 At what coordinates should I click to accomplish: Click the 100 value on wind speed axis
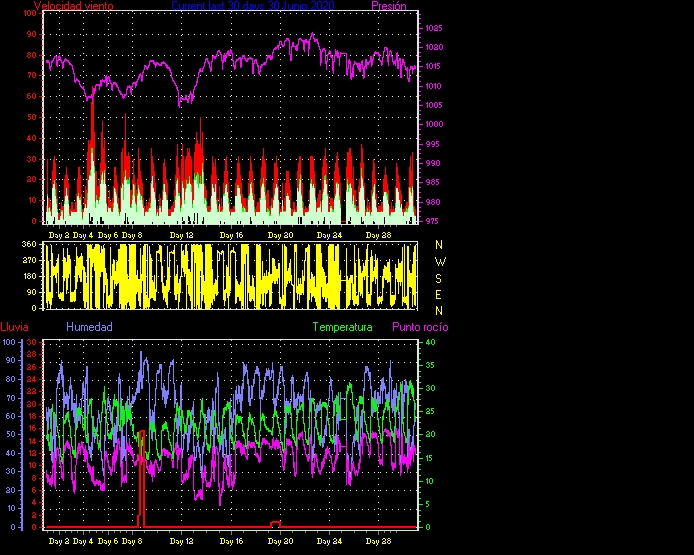30,13
